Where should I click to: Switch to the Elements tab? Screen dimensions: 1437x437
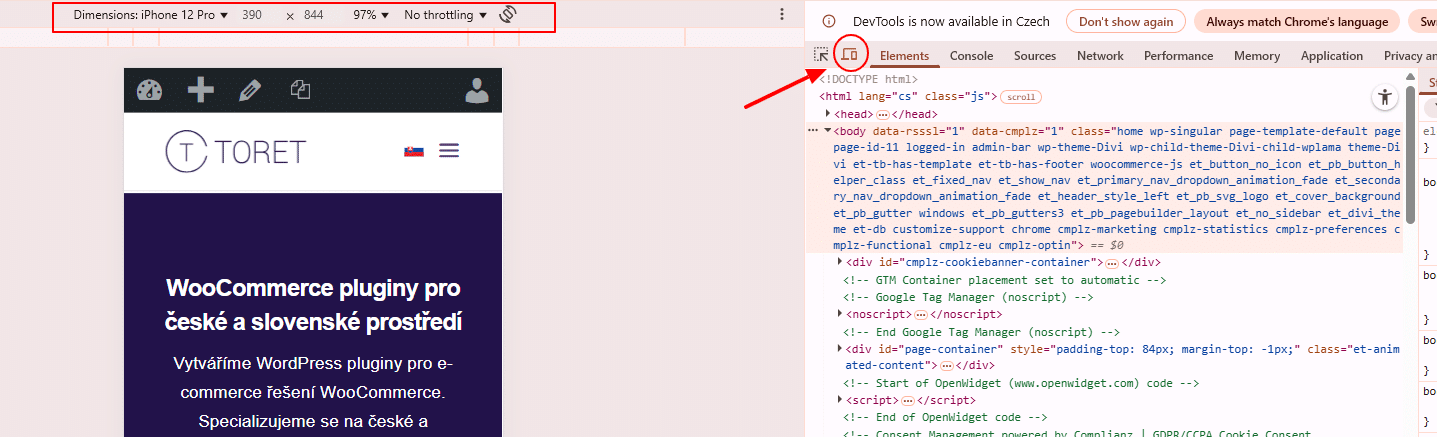904,56
